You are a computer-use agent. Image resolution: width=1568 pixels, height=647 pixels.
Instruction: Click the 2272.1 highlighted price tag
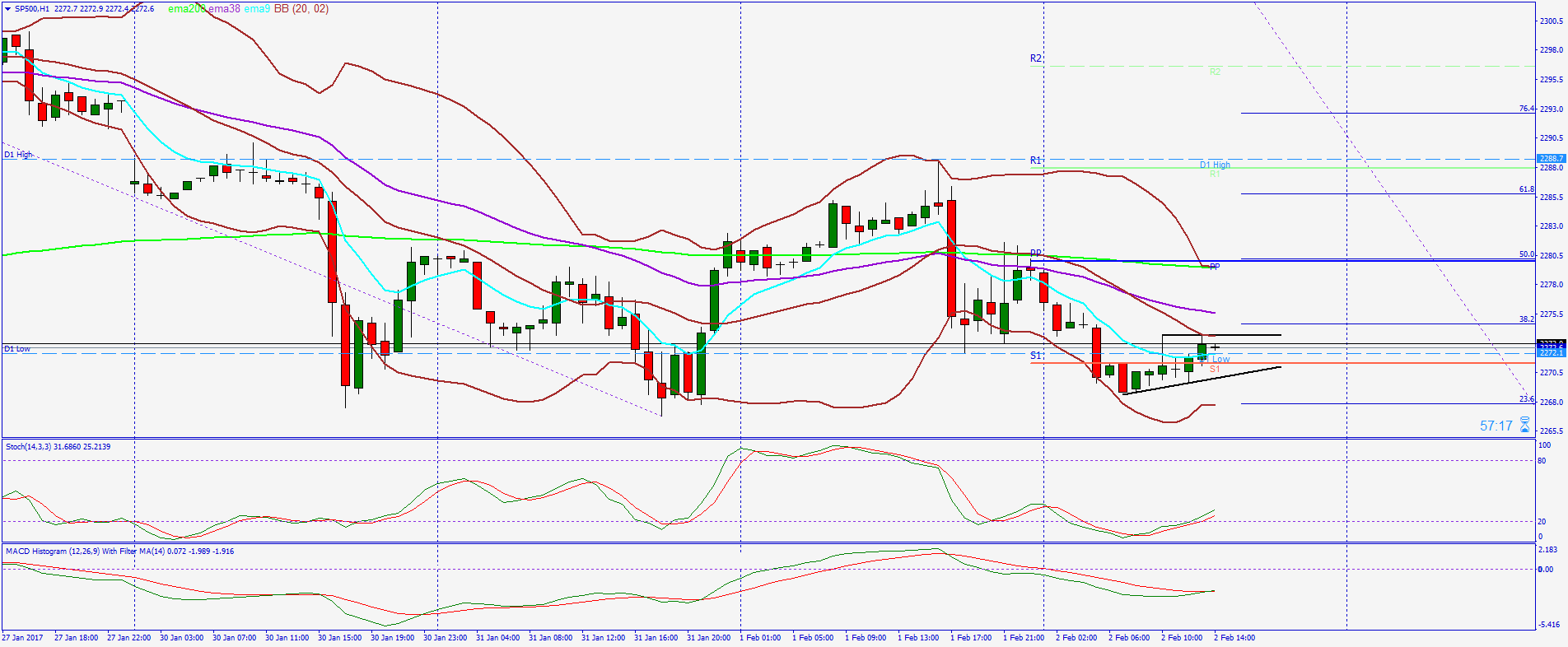(x=1551, y=352)
